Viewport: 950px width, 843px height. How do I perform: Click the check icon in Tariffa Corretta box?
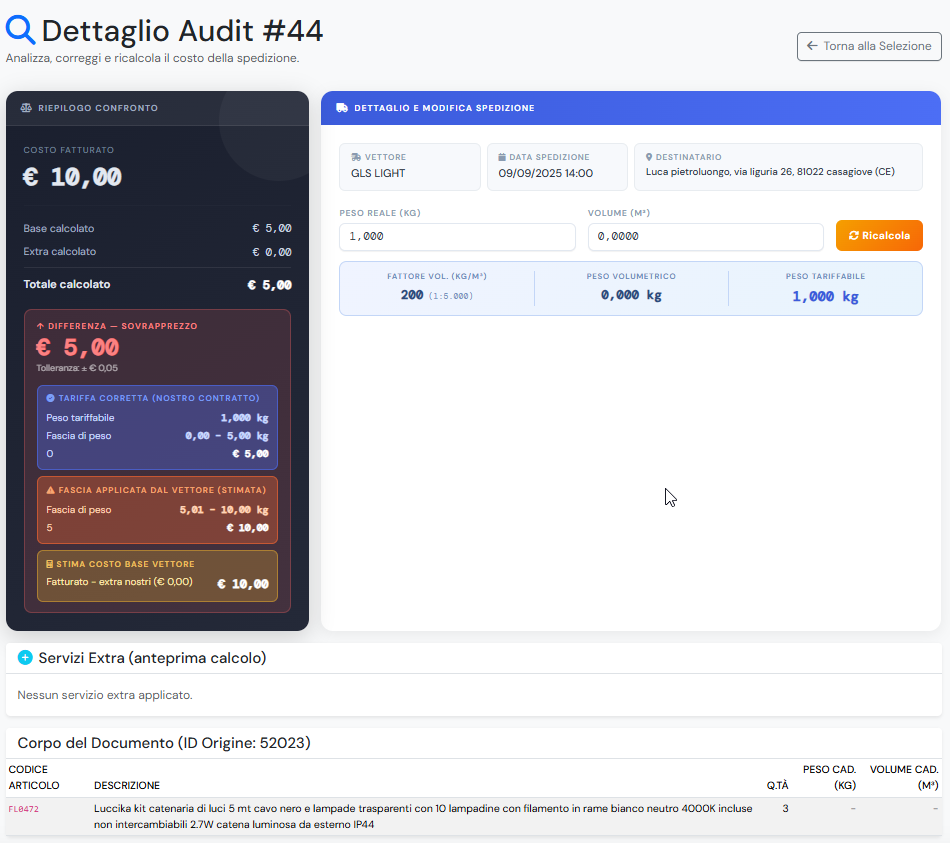point(51,398)
